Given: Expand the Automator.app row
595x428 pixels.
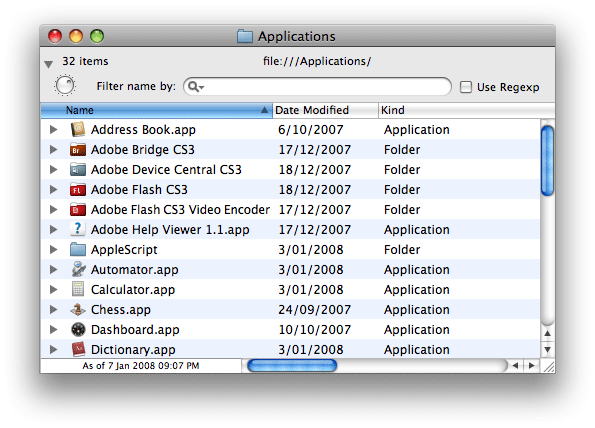Looking at the screenshot, I should [54, 269].
